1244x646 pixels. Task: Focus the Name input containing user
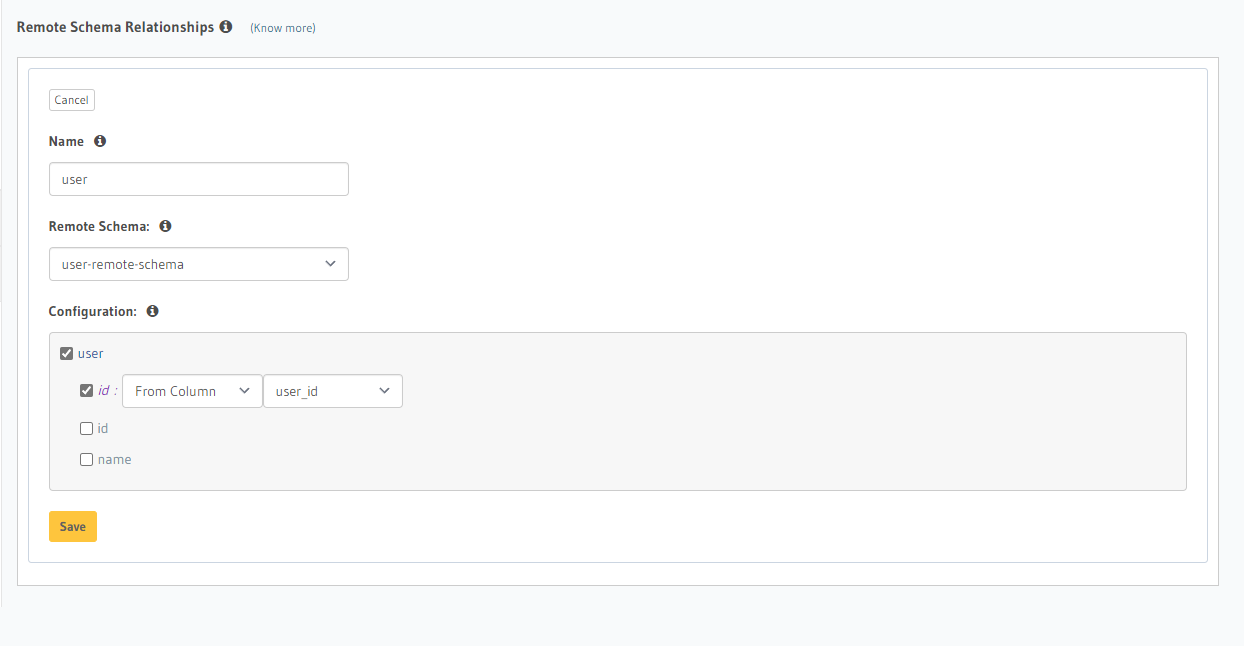198,179
